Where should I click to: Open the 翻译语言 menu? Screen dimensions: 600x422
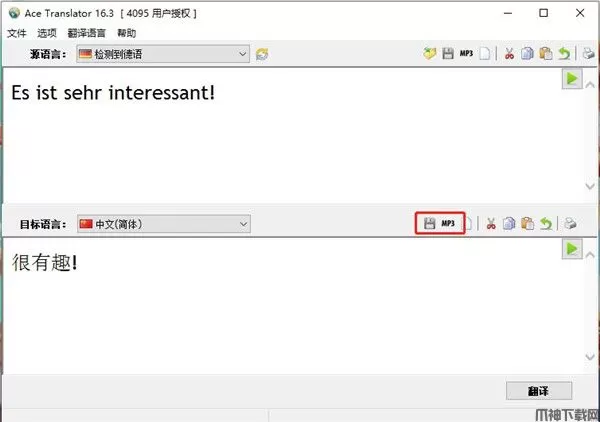tap(86, 33)
